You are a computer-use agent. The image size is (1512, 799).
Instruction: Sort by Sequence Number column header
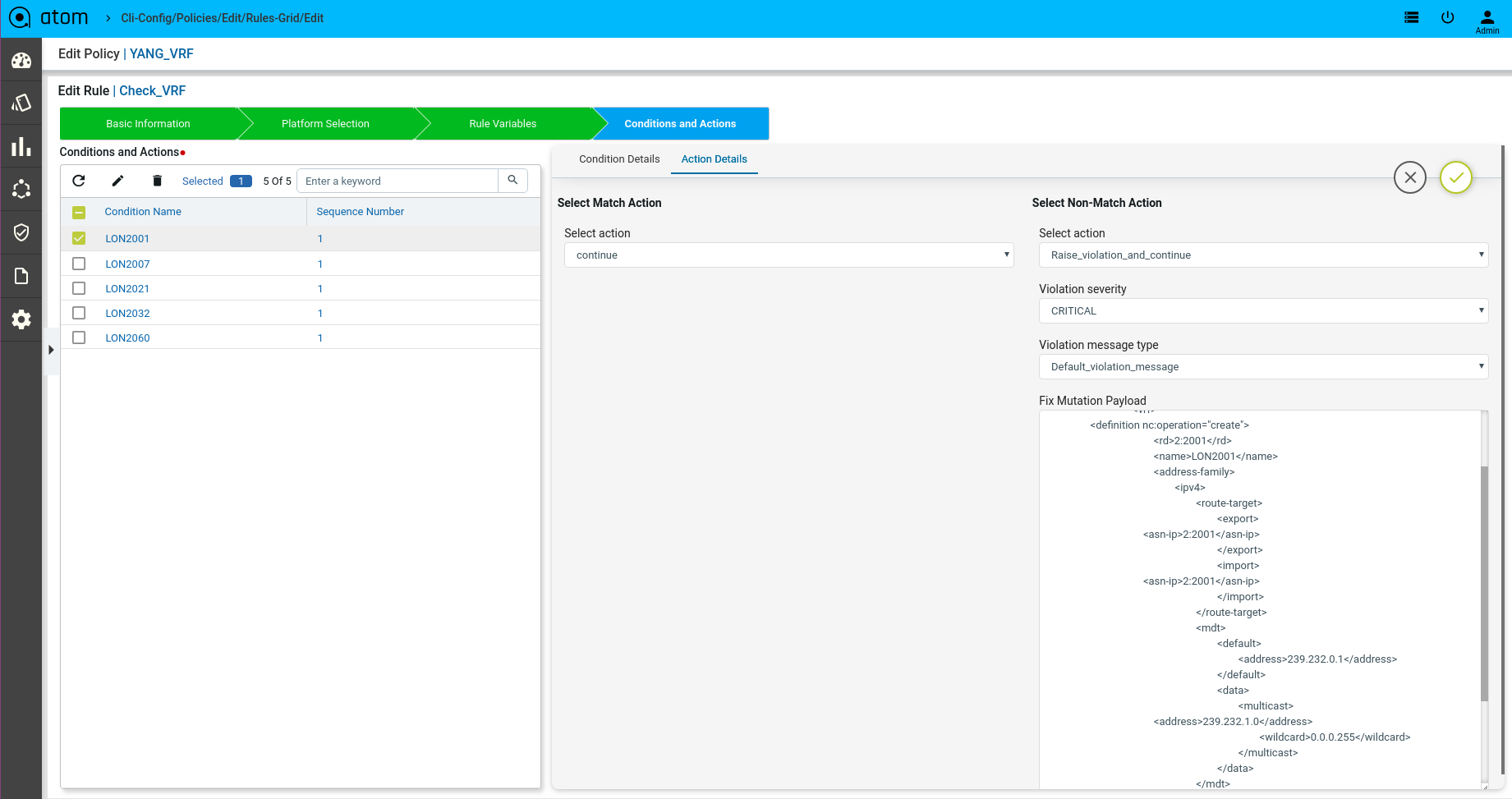click(361, 212)
